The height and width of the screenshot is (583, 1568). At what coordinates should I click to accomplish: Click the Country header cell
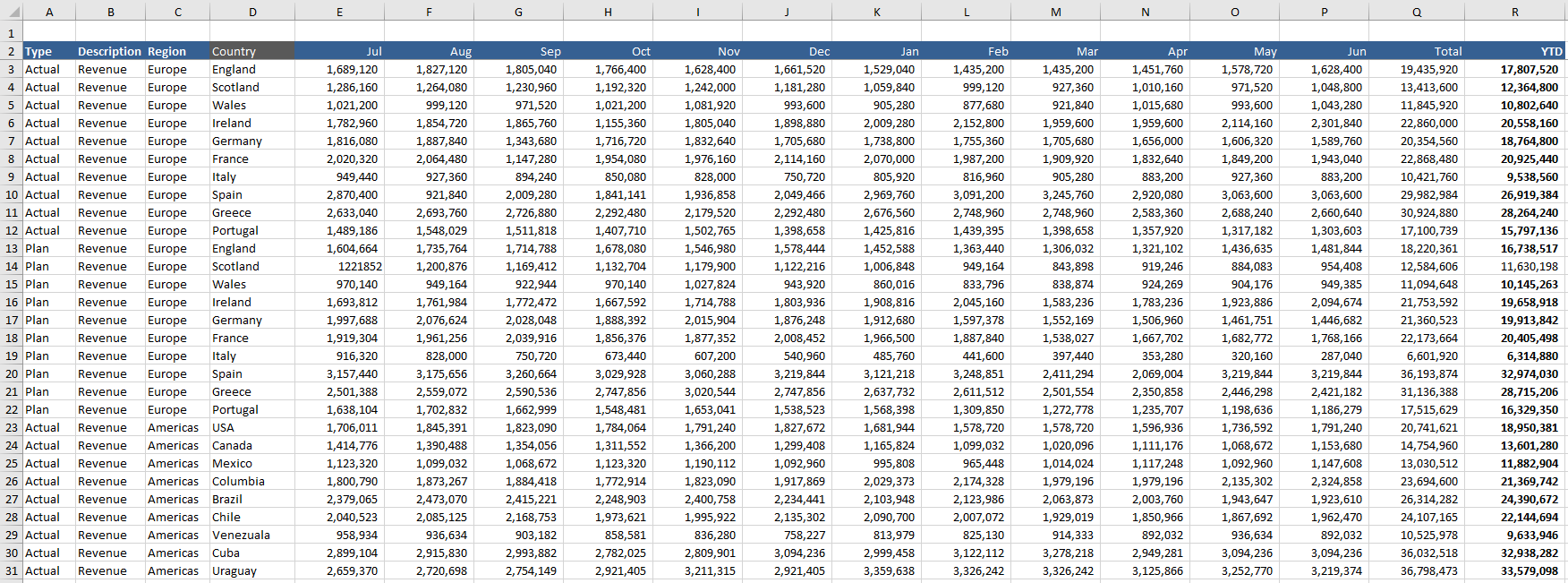coord(252,51)
